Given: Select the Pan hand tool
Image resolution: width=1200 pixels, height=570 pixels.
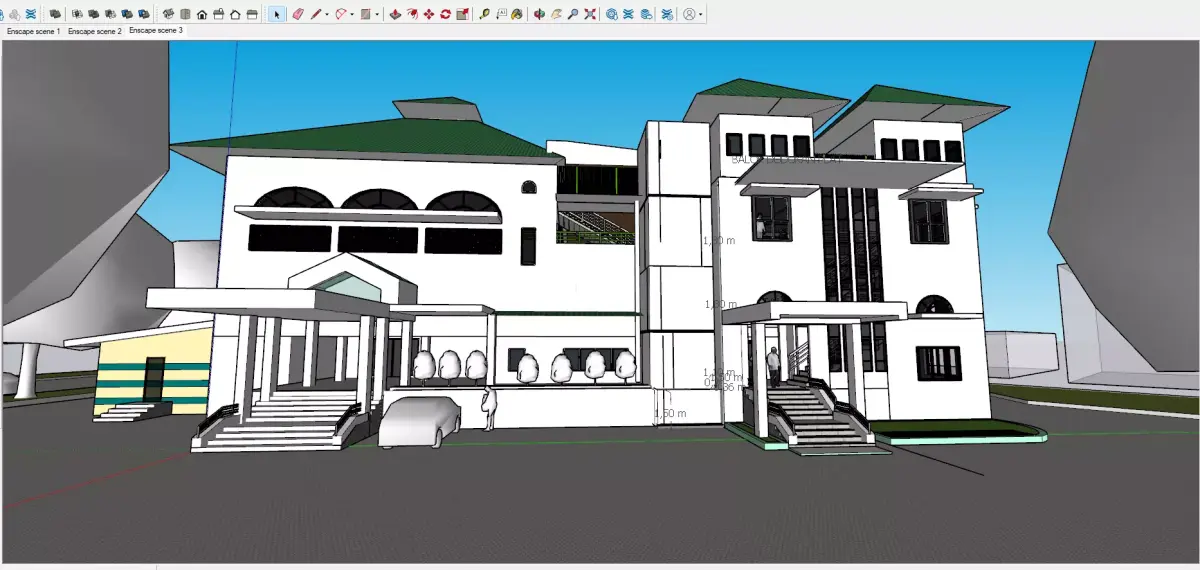Looking at the screenshot, I should point(556,14).
